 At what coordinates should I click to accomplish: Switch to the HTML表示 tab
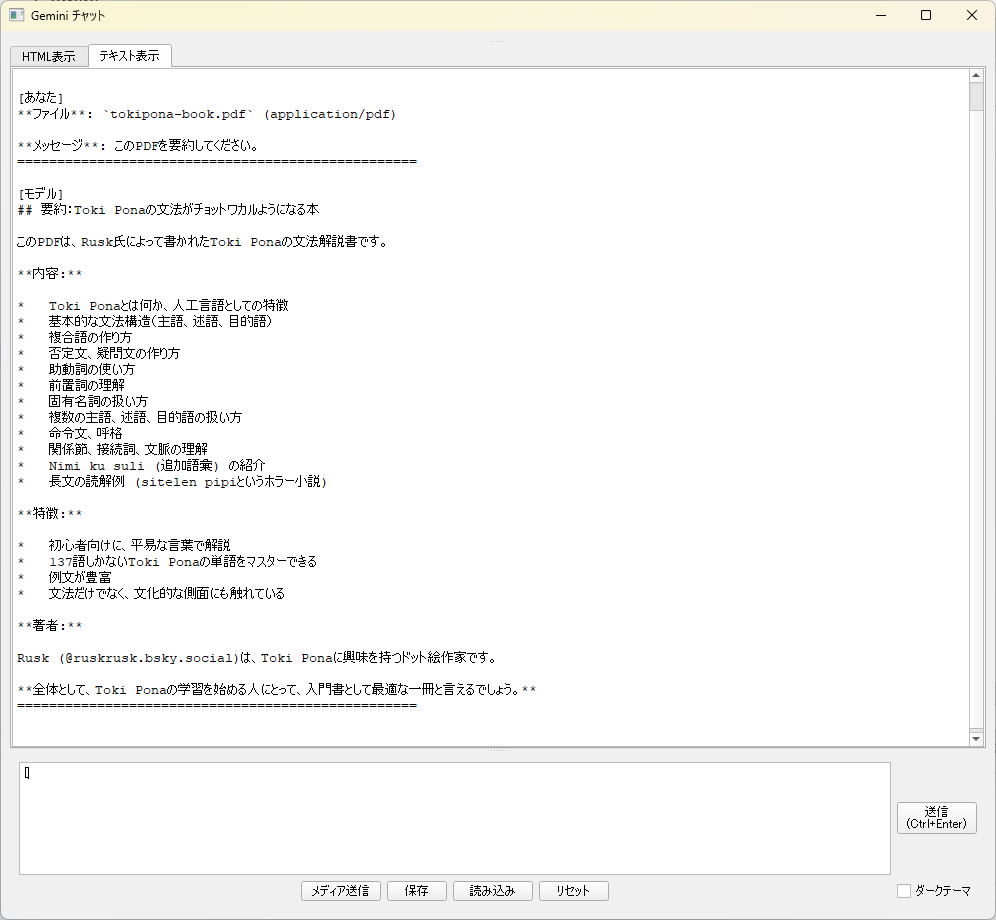click(x=49, y=57)
